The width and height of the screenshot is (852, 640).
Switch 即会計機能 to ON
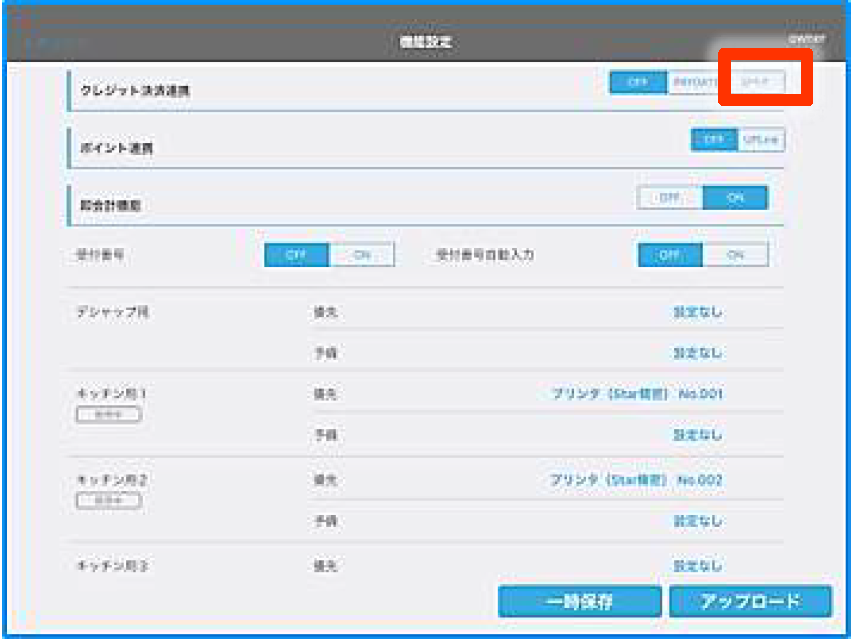click(x=735, y=198)
